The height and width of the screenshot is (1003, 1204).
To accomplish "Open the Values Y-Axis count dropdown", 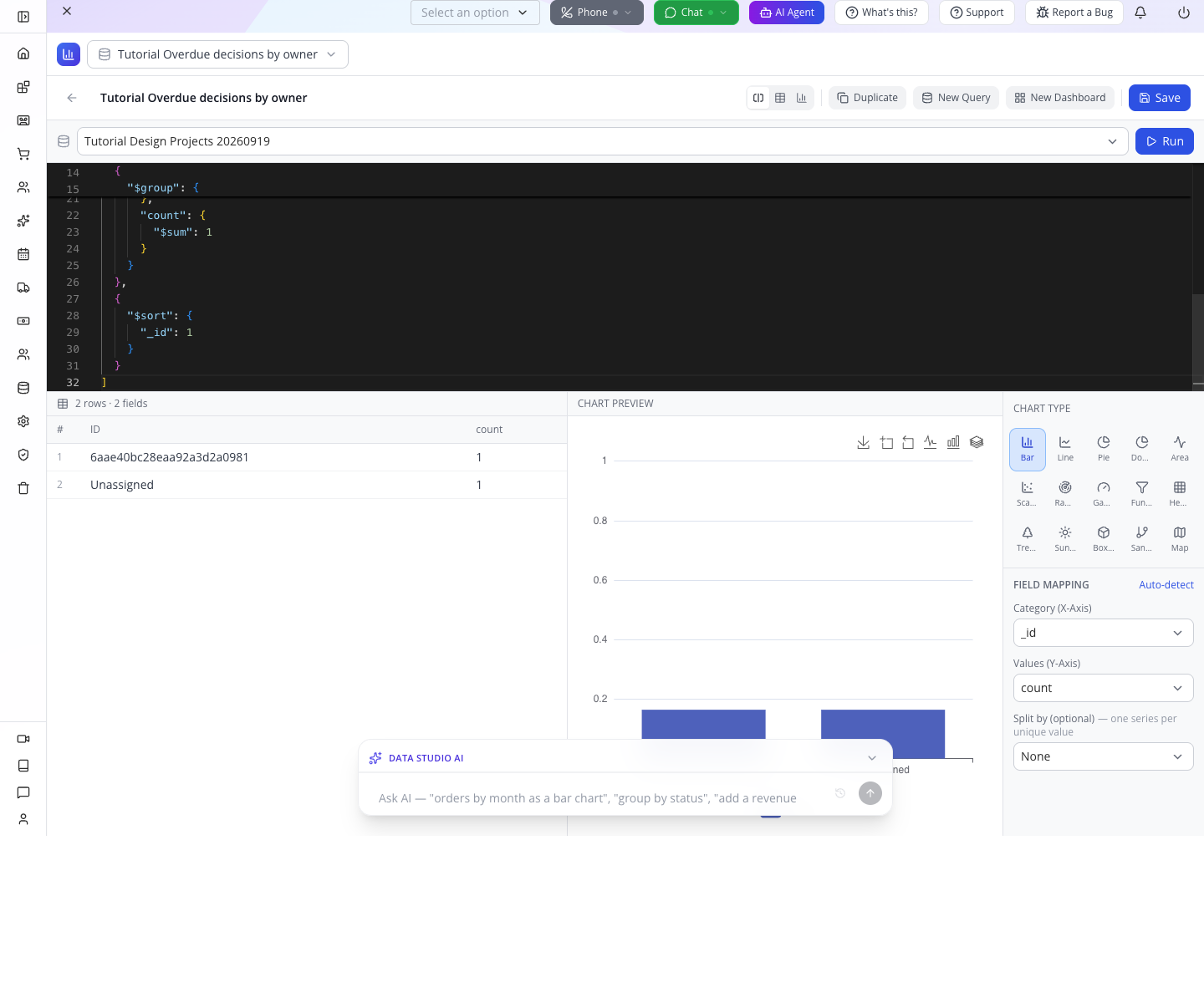I will [1103, 688].
